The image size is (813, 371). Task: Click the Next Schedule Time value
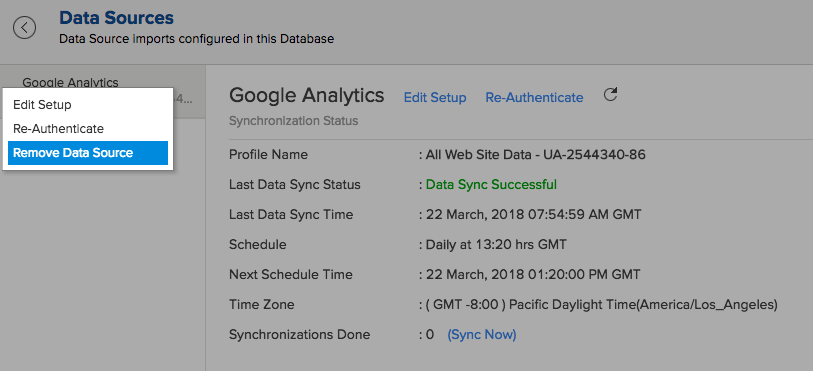[533, 274]
